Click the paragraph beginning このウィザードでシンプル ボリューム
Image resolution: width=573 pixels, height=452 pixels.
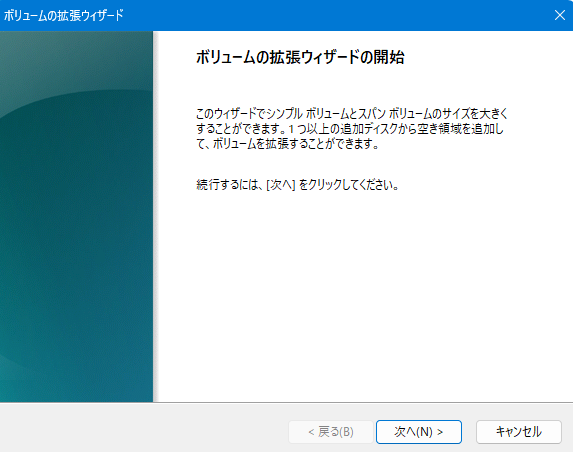pyautogui.click(x=352, y=129)
